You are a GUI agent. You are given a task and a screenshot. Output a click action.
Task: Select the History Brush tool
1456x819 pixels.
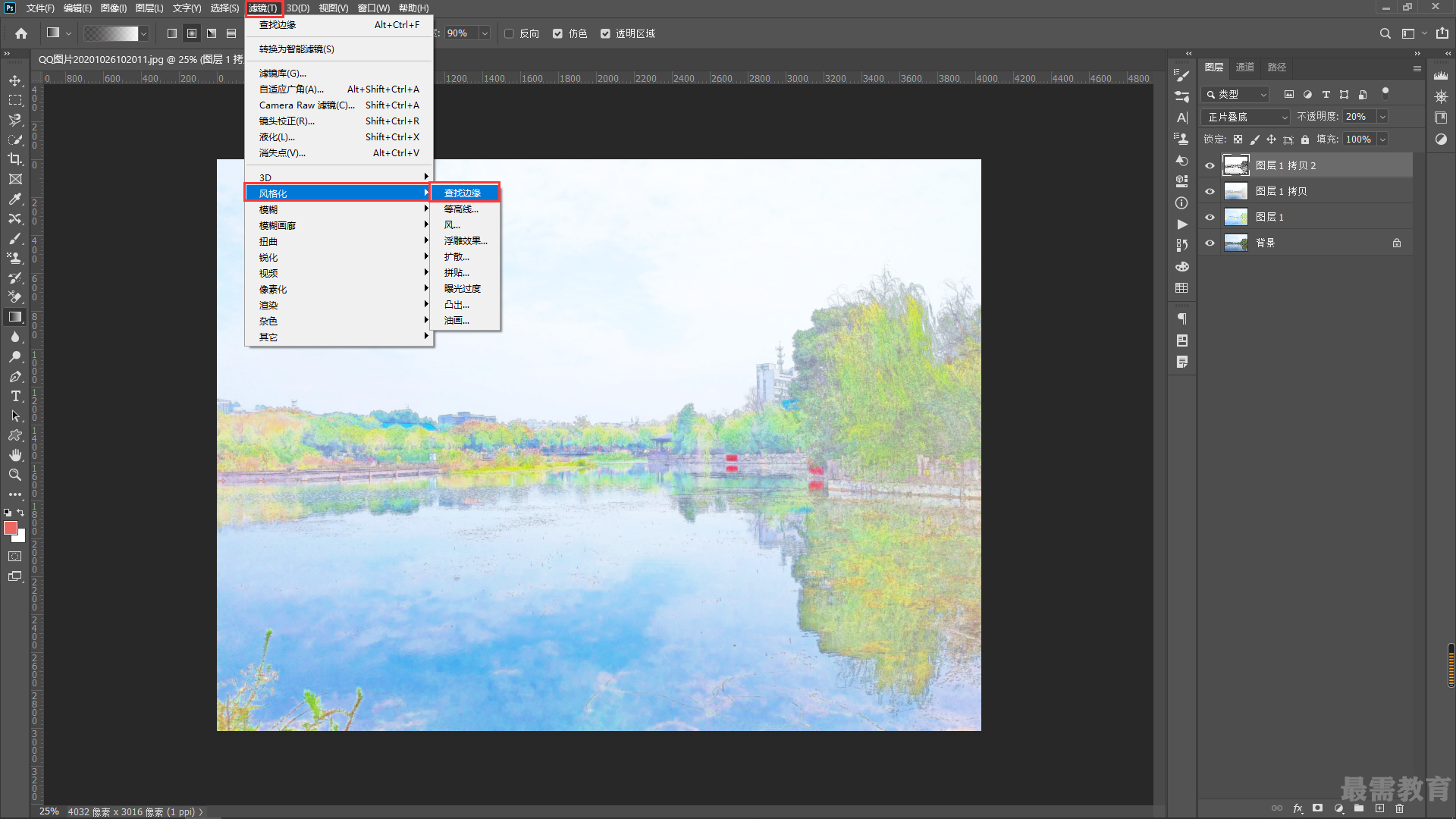click(15, 278)
